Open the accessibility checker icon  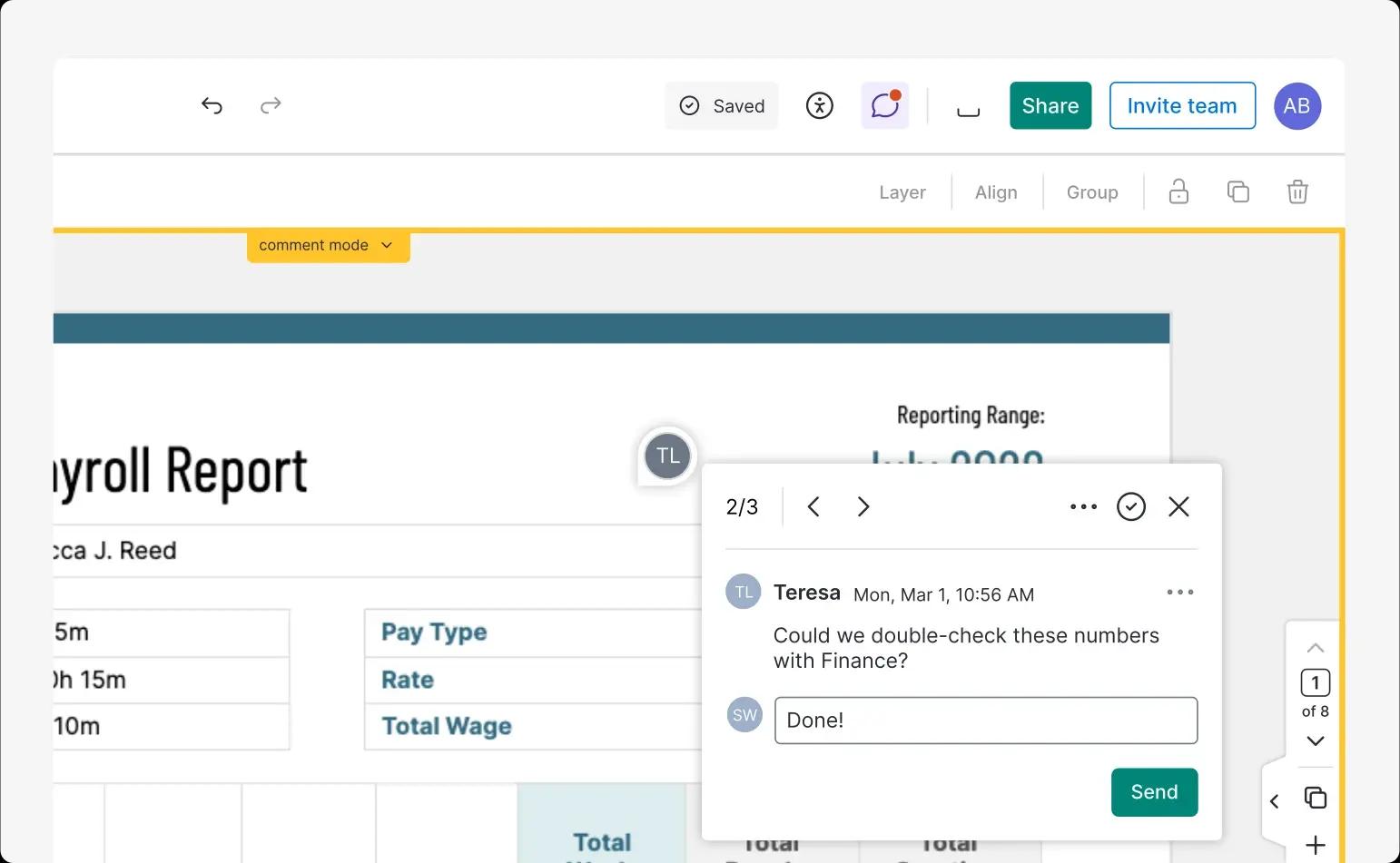820,106
